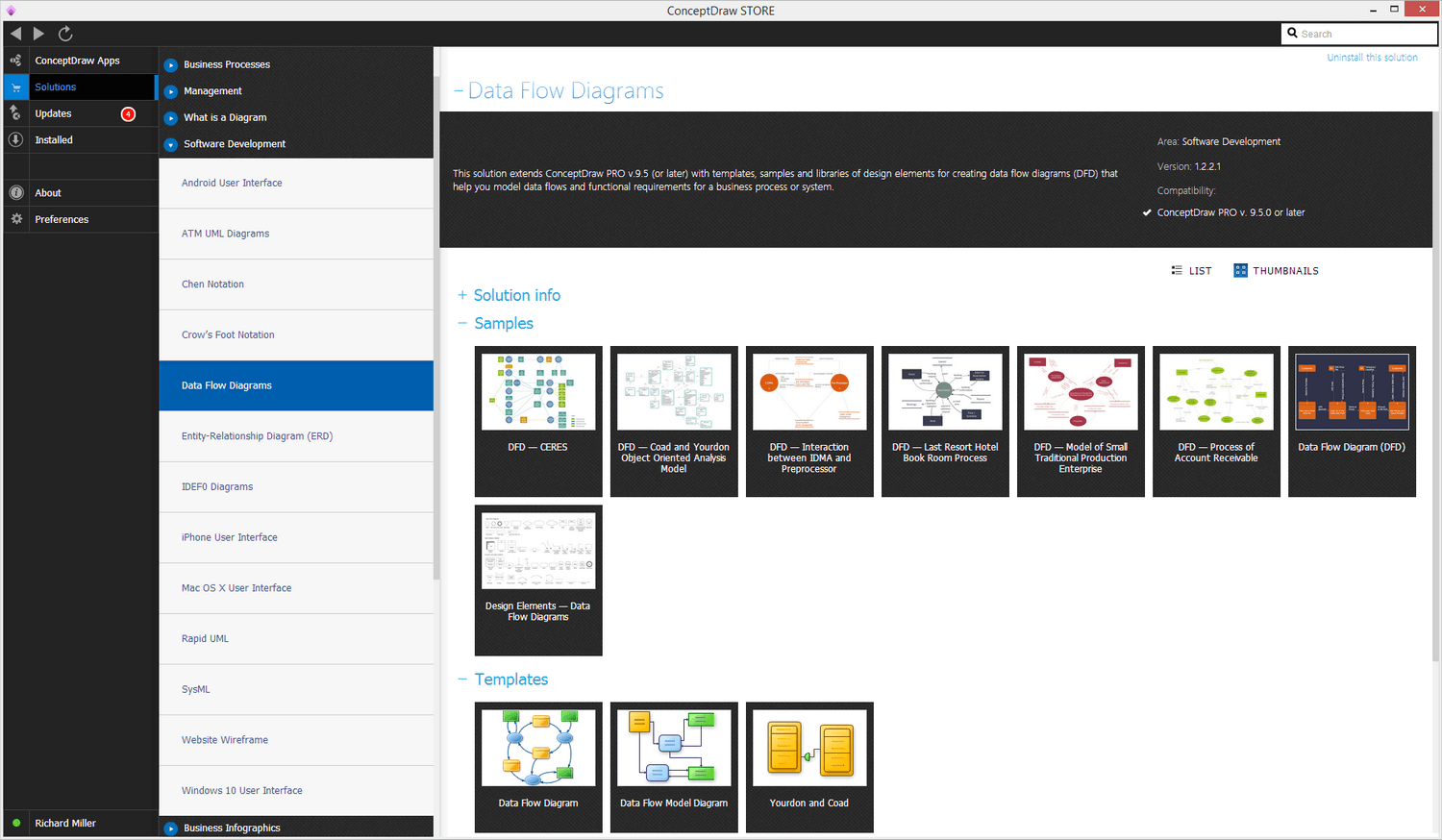Select IDEF0 Diagrams solution
This screenshot has width=1442, height=840.
(296, 487)
